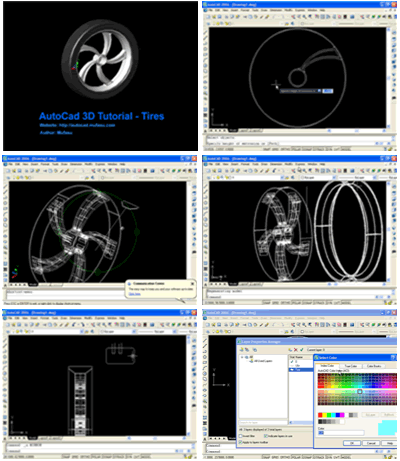Screen dimensions: 400x461
Task: Open layer dropdown in the single-spoke sketch window
Action: [283, 24]
